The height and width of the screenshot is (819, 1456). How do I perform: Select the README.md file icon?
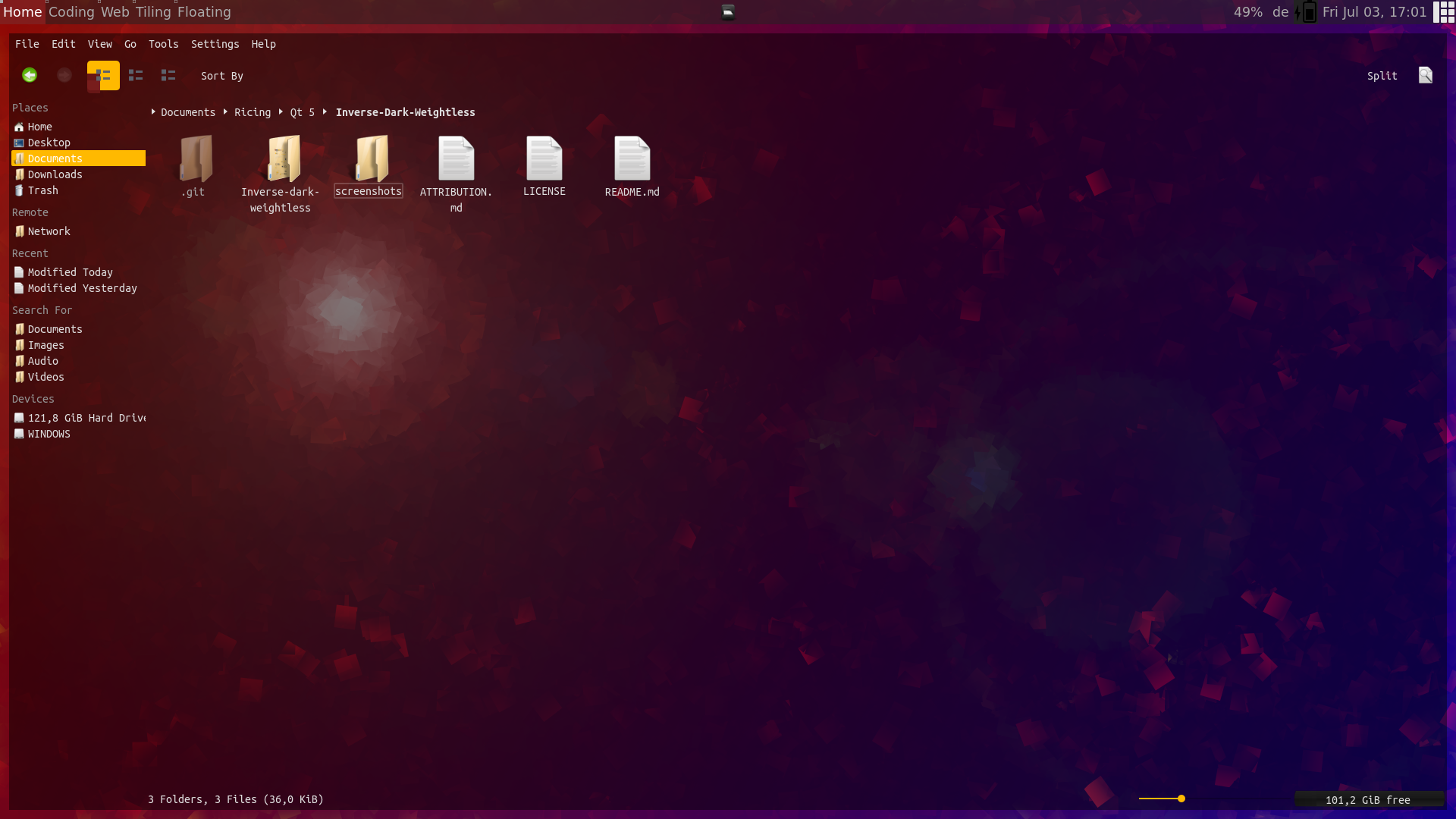click(632, 158)
